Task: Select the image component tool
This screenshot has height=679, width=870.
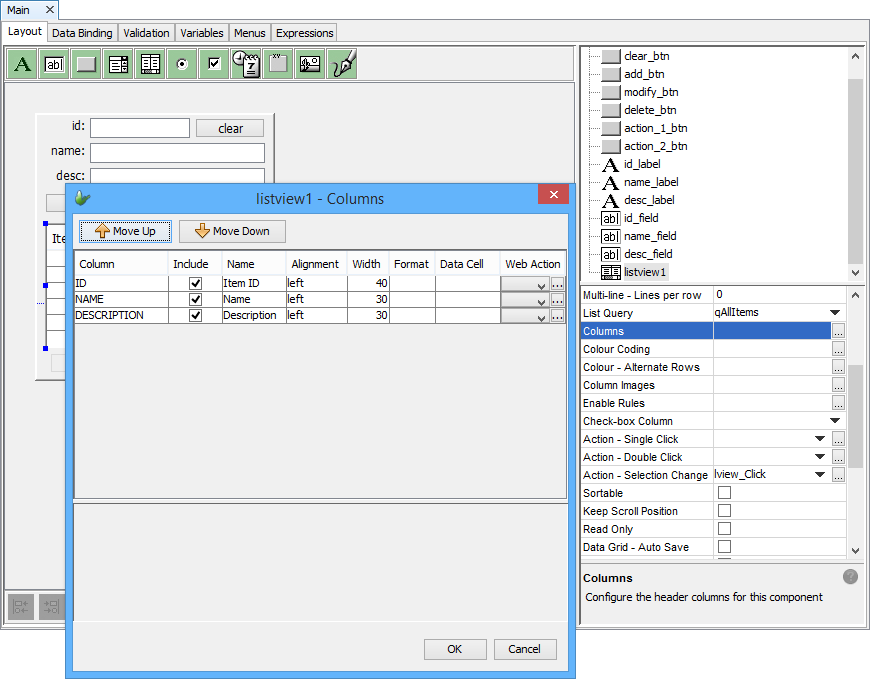Action: point(310,64)
